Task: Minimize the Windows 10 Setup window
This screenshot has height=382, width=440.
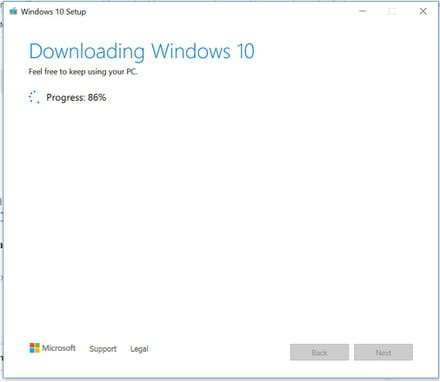Action: point(362,11)
